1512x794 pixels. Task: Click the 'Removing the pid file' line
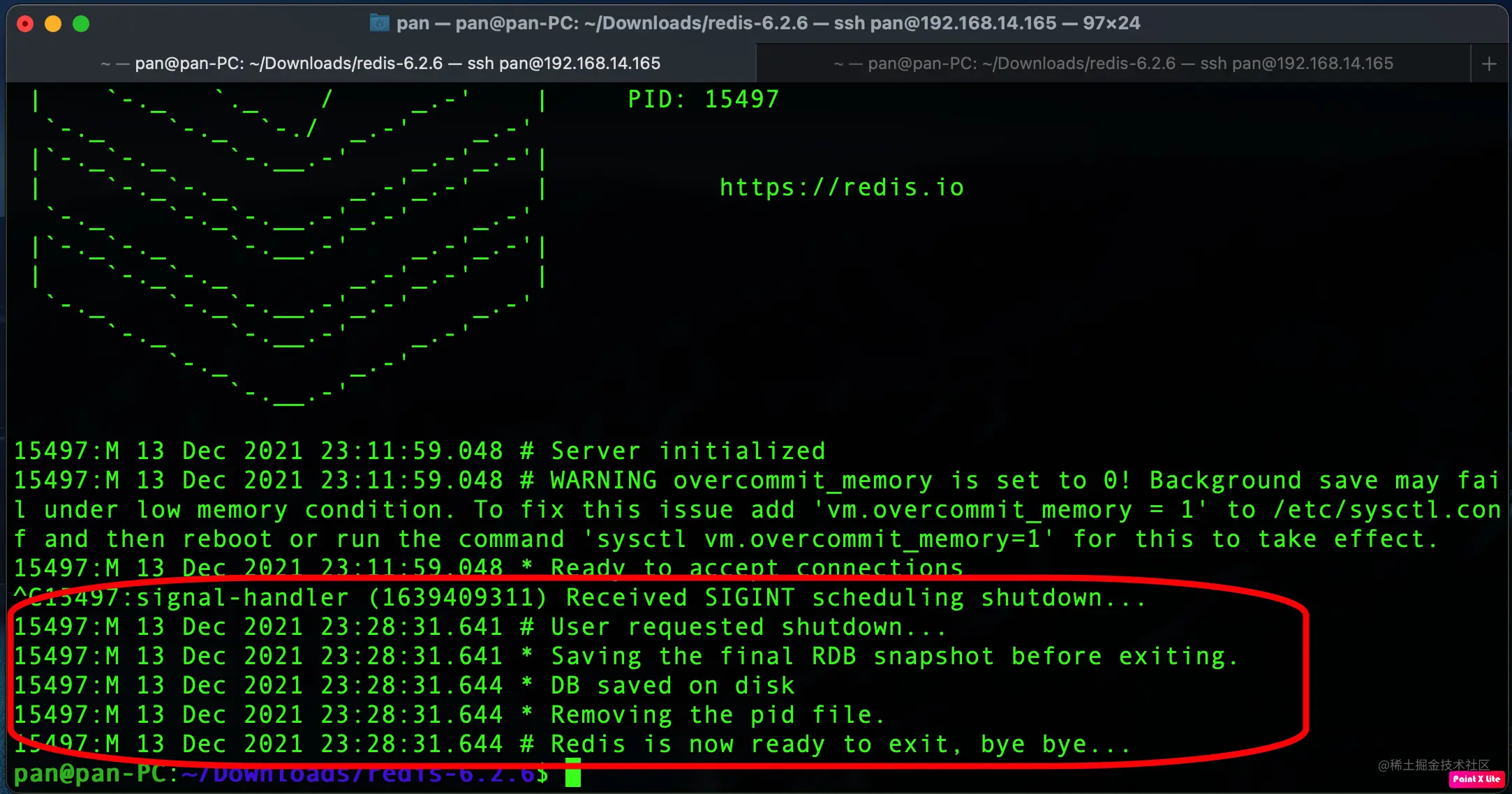coord(450,714)
